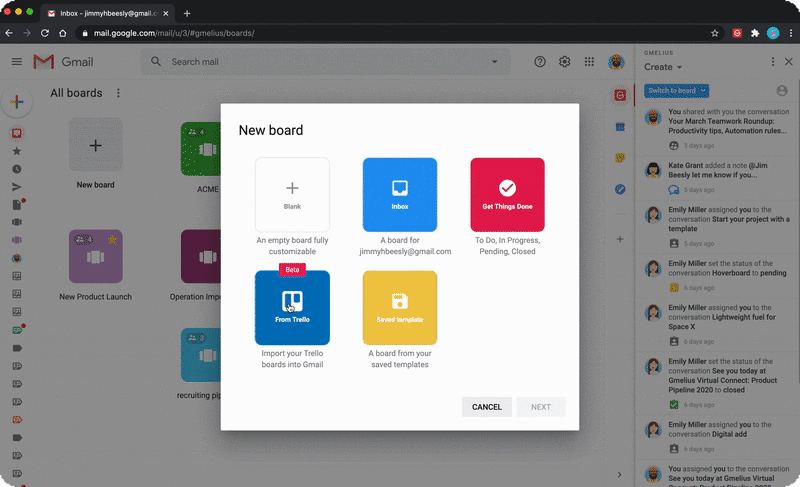Open the Gmail main menu hamburger
Viewport: 800px width, 487px height.
pyautogui.click(x=17, y=62)
